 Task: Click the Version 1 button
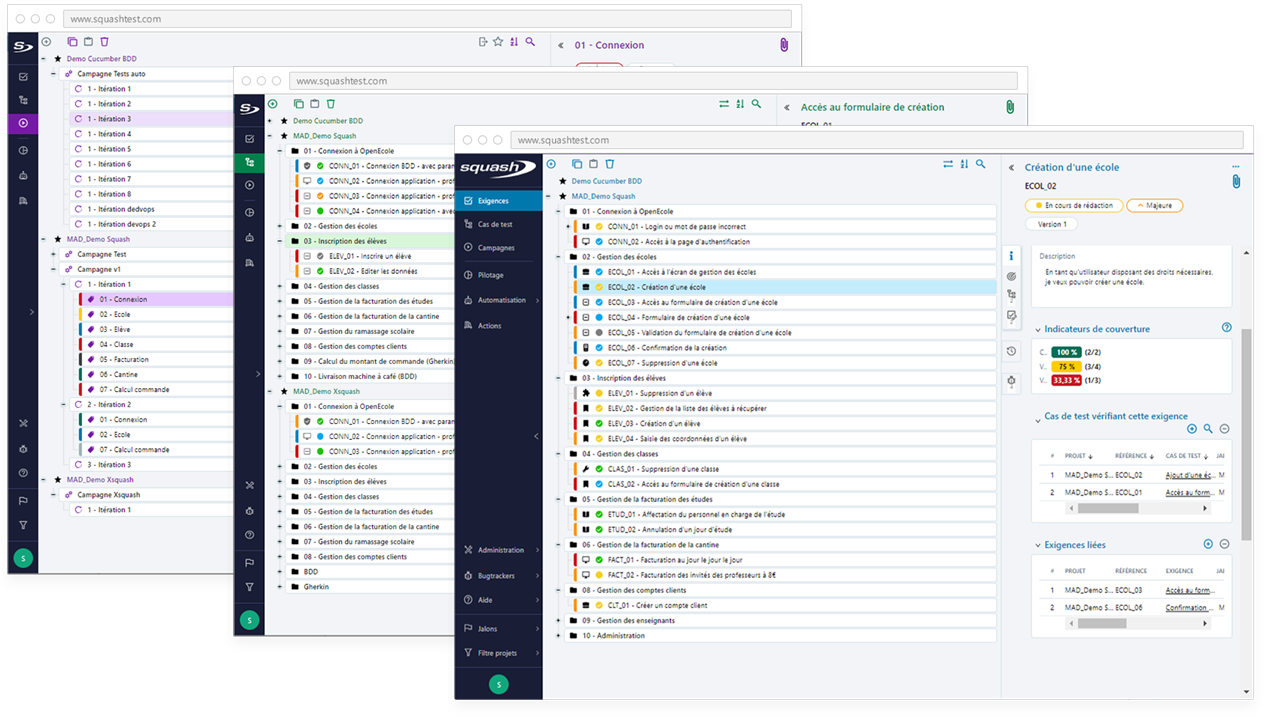tap(1051, 224)
